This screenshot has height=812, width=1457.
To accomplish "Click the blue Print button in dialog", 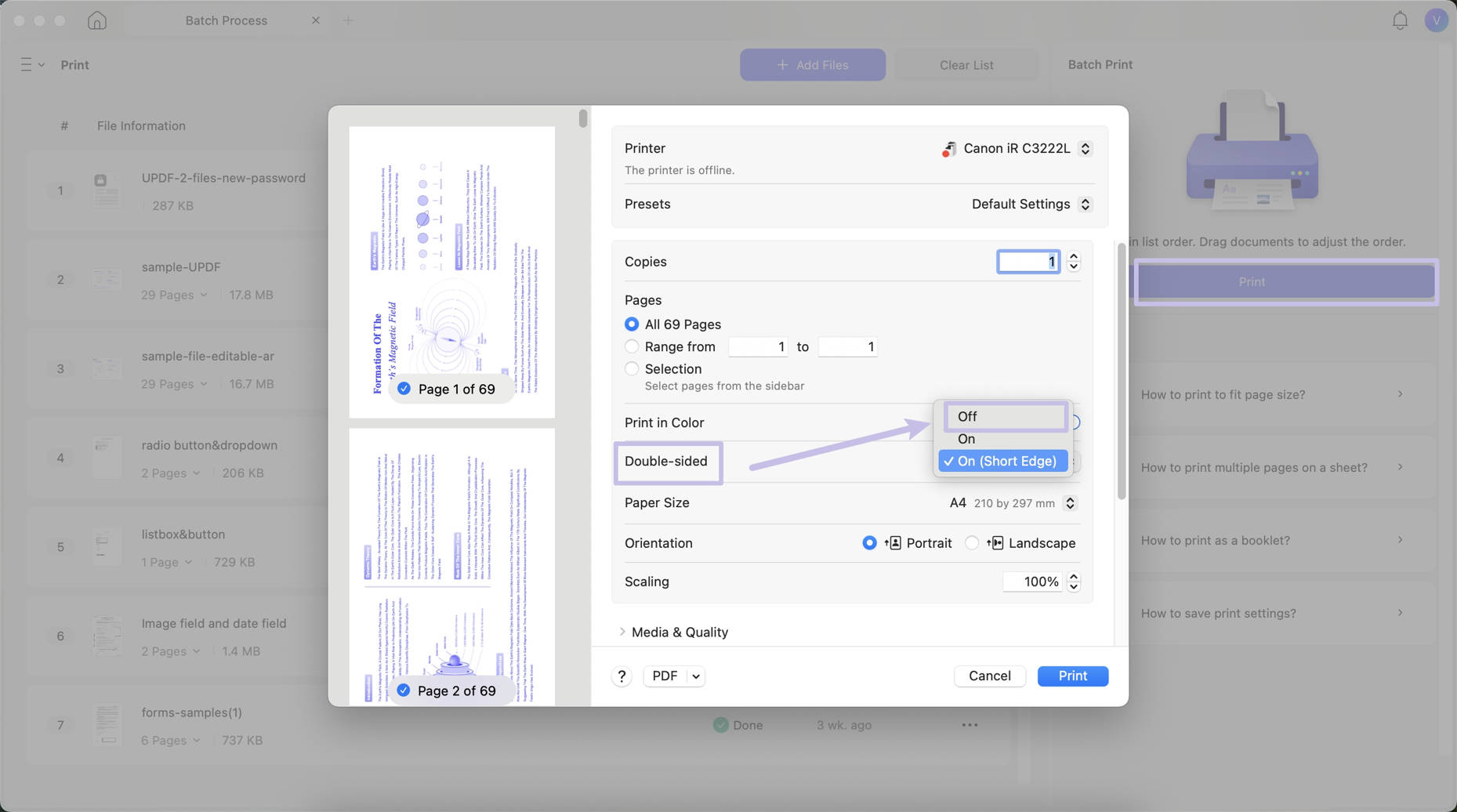I will [x=1072, y=676].
